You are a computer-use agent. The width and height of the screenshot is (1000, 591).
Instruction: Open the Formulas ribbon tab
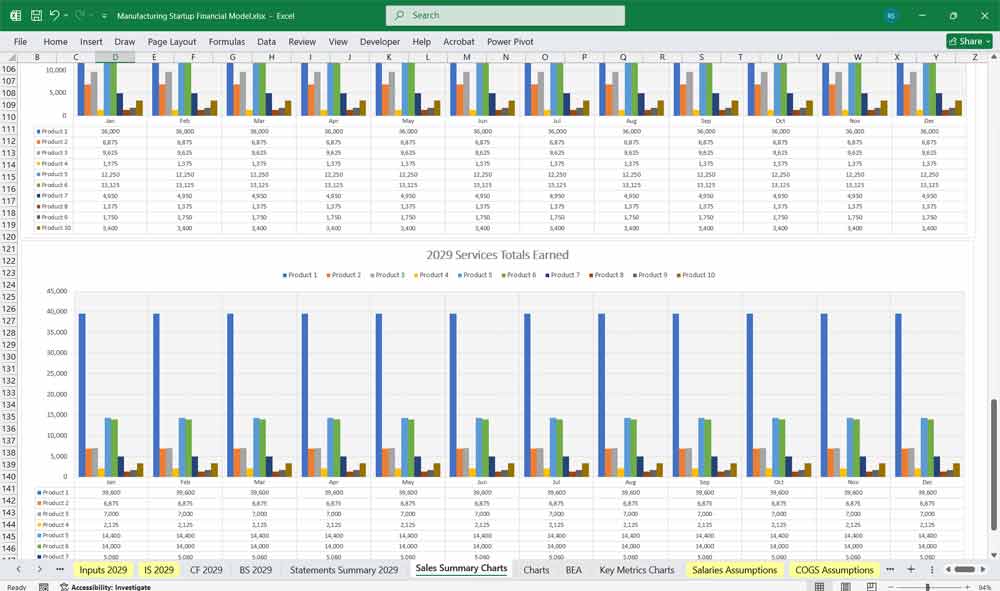click(x=227, y=42)
